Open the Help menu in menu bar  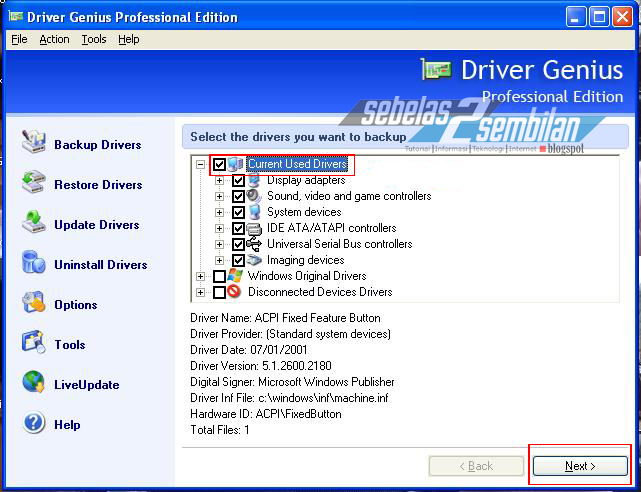[x=129, y=39]
